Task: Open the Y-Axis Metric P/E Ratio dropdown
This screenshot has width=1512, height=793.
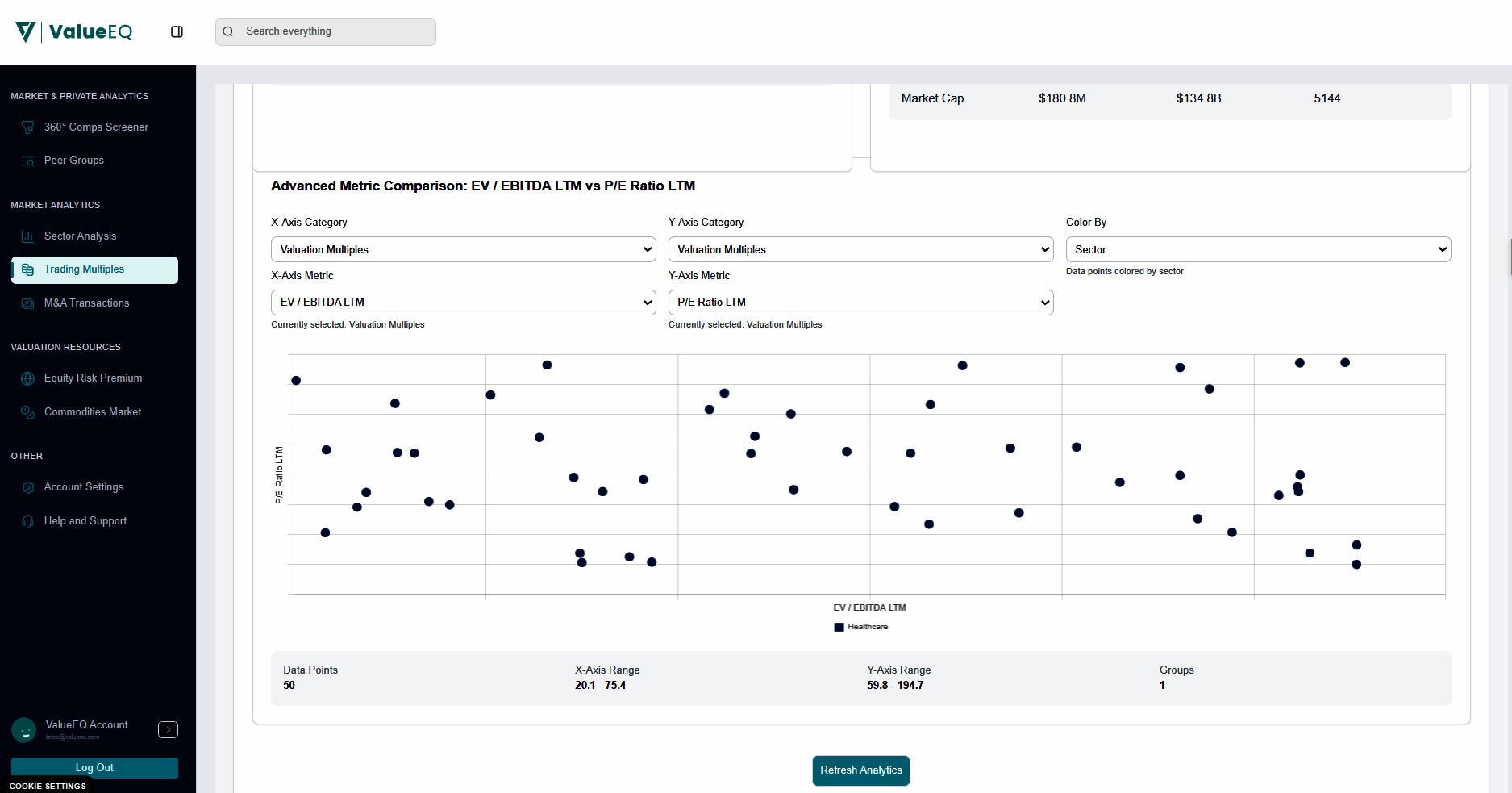Action: (860, 303)
